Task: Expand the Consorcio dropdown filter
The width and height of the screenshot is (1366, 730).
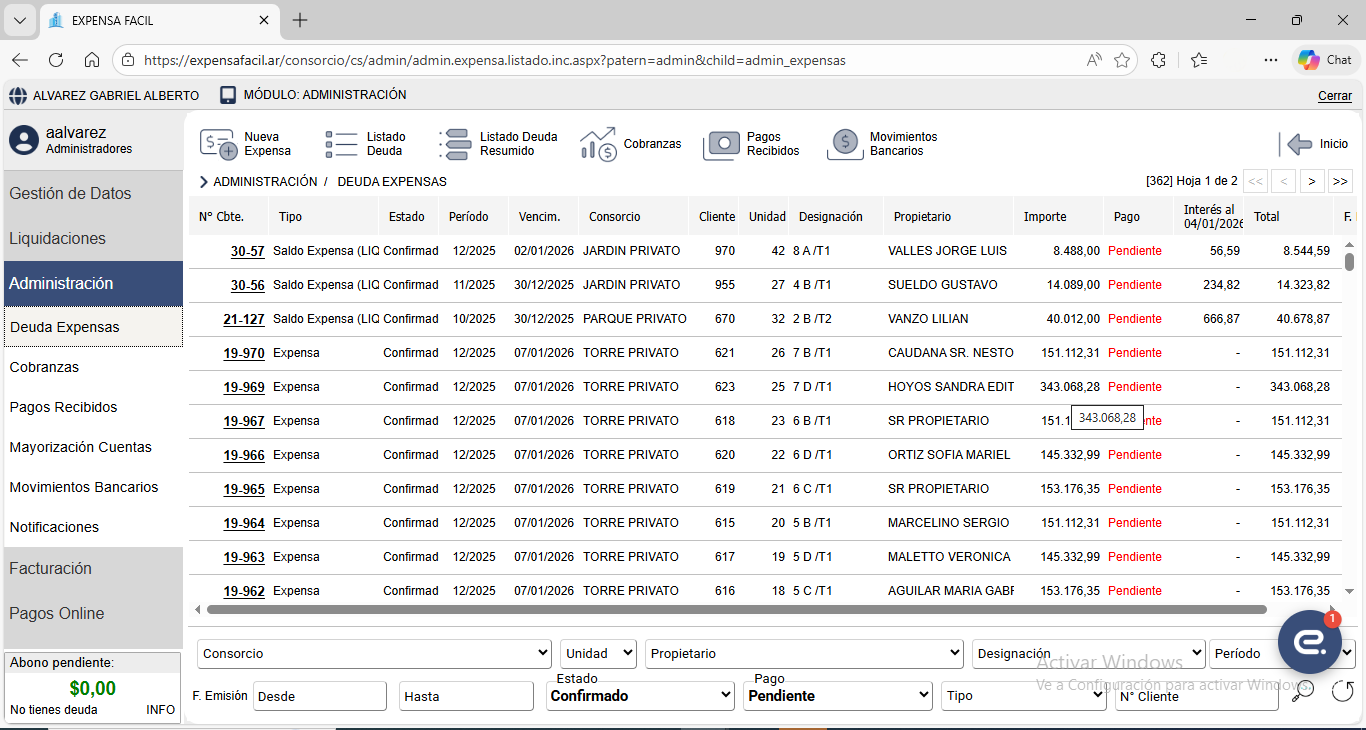Action: tap(374, 654)
